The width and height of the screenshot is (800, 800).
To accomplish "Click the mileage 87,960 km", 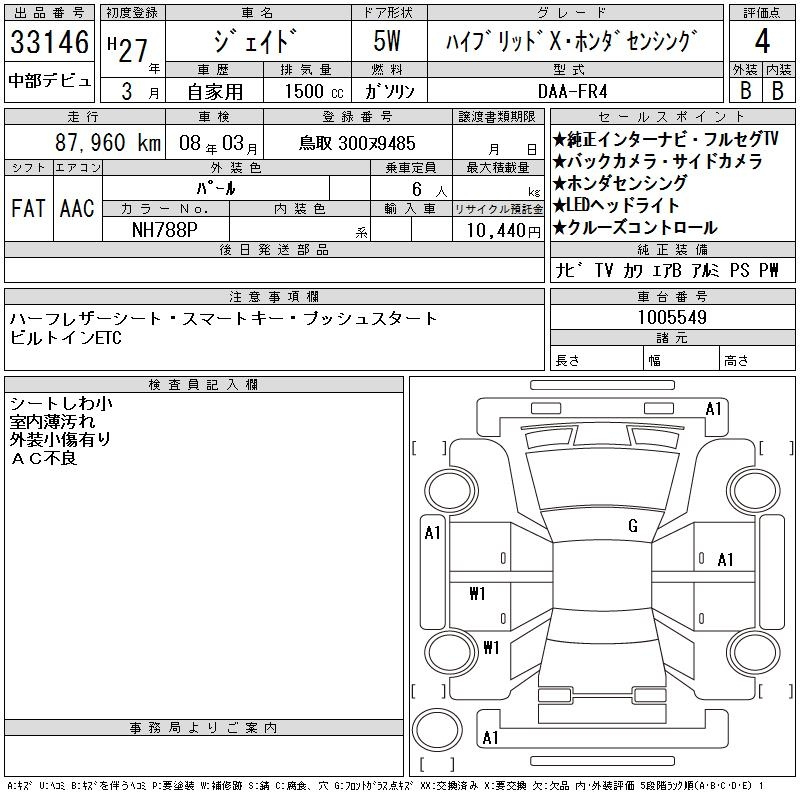I will point(108,142).
